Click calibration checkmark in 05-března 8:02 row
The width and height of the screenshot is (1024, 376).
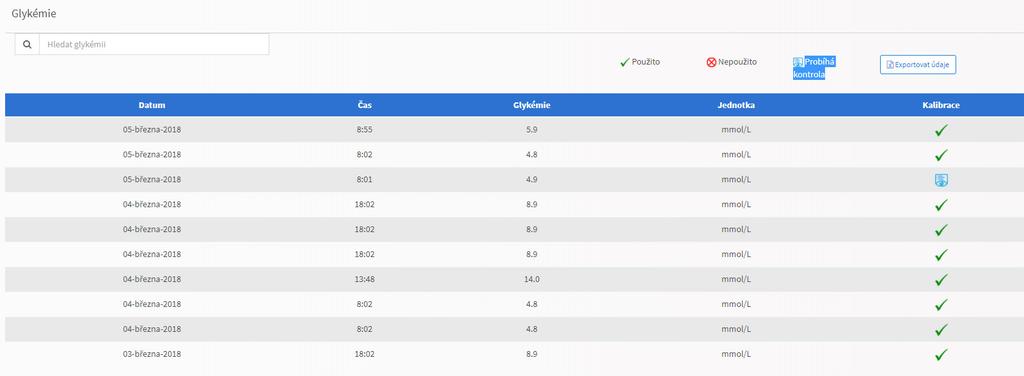940,155
